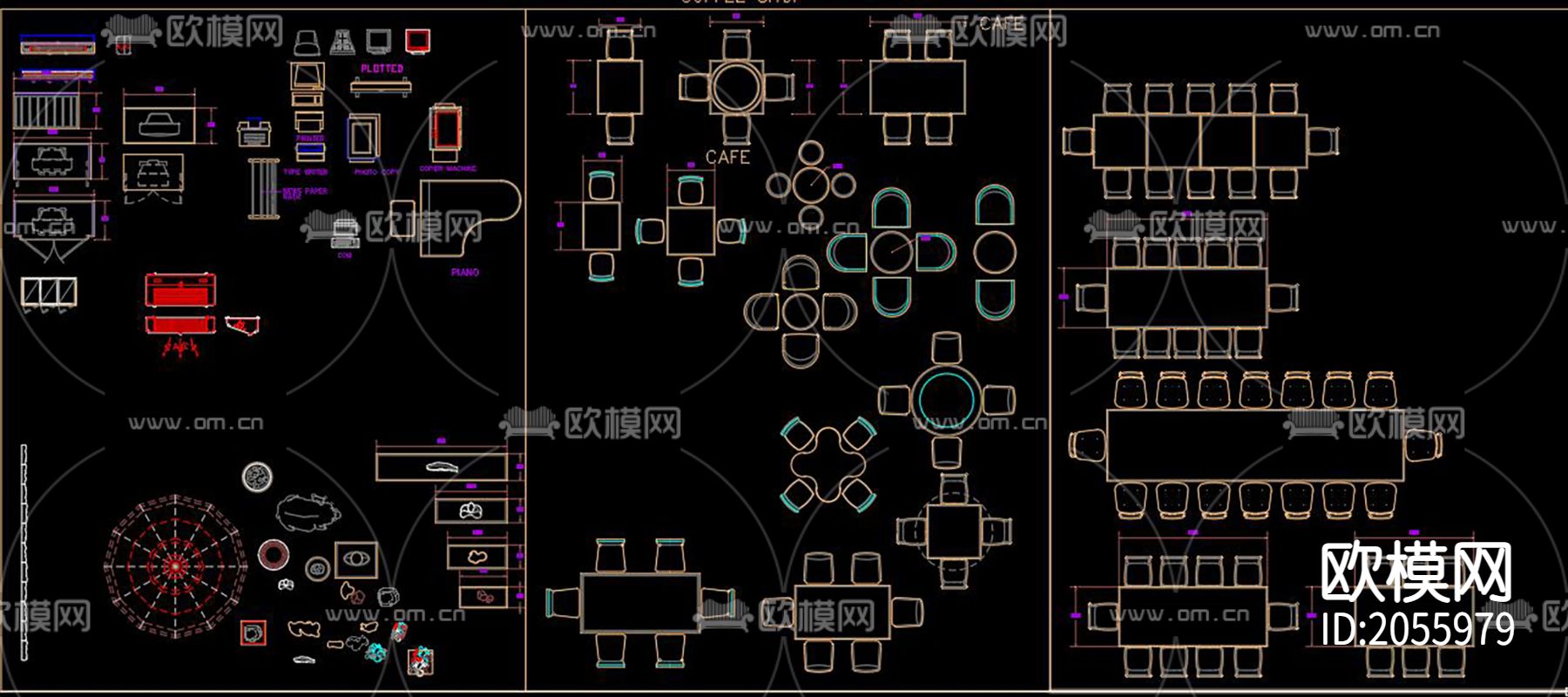Select the rotated square table inside dashed circle

[954, 531]
